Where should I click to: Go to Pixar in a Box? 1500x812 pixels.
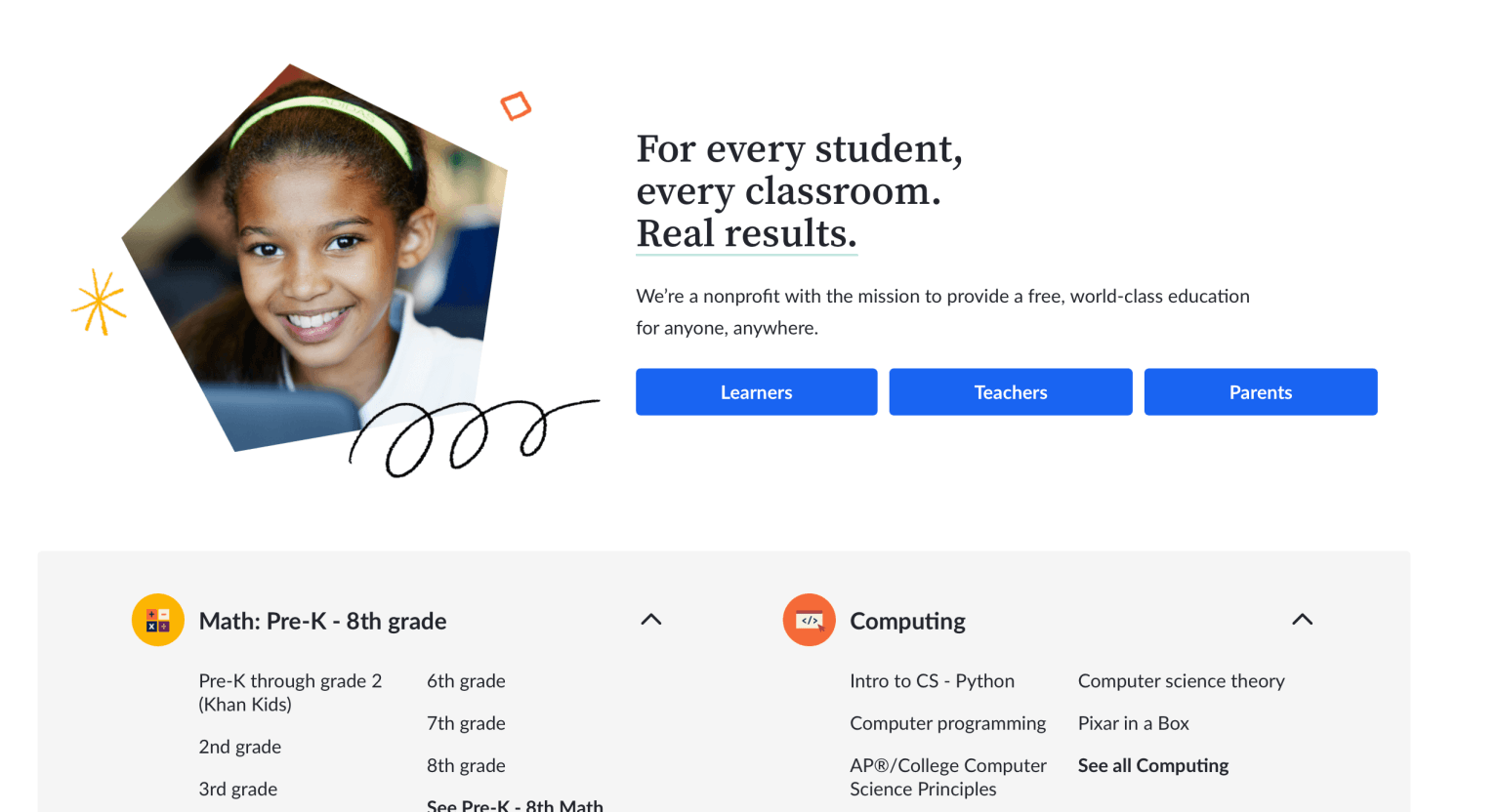(1133, 723)
